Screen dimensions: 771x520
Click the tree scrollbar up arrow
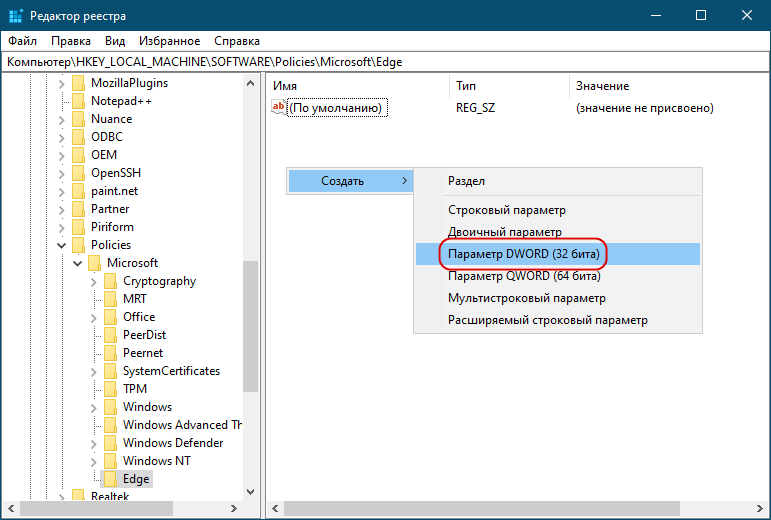coord(250,84)
